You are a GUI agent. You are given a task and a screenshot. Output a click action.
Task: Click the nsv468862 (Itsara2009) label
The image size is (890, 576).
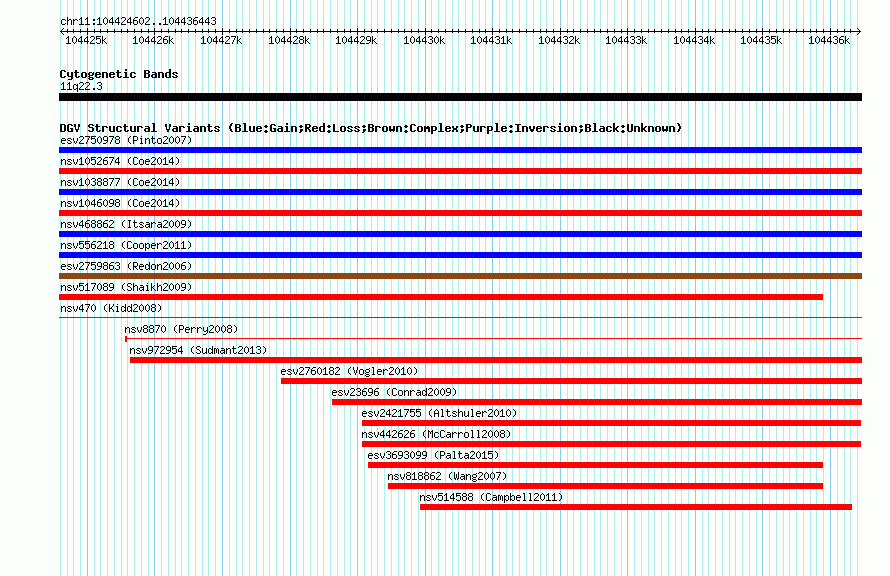126,224
